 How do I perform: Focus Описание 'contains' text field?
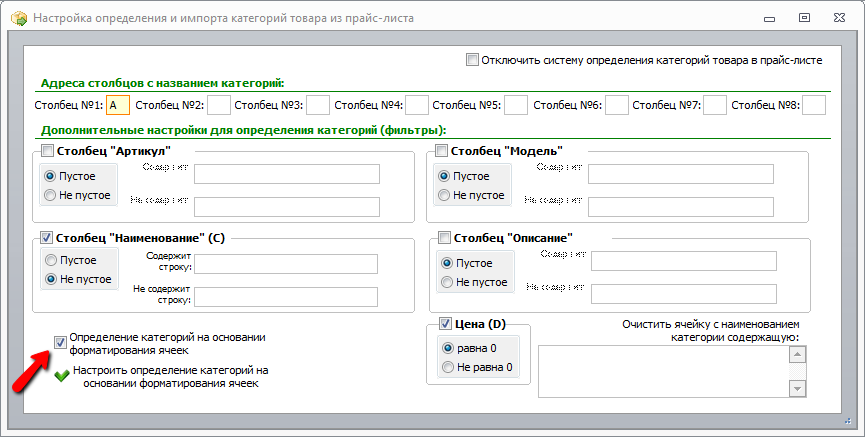pos(684,261)
